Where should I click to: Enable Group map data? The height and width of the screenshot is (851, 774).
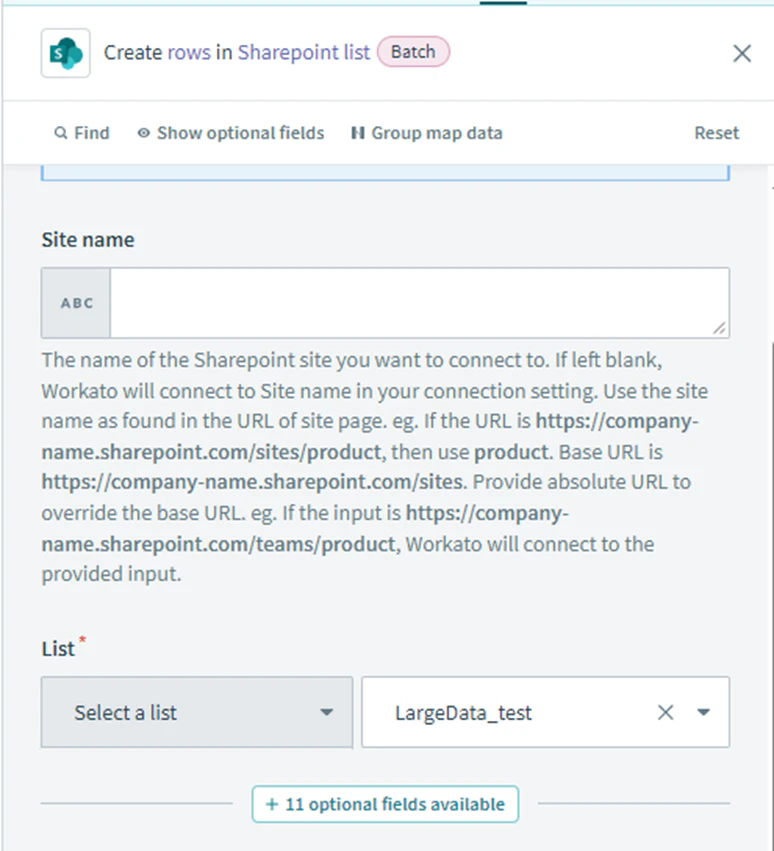pyautogui.click(x=427, y=133)
